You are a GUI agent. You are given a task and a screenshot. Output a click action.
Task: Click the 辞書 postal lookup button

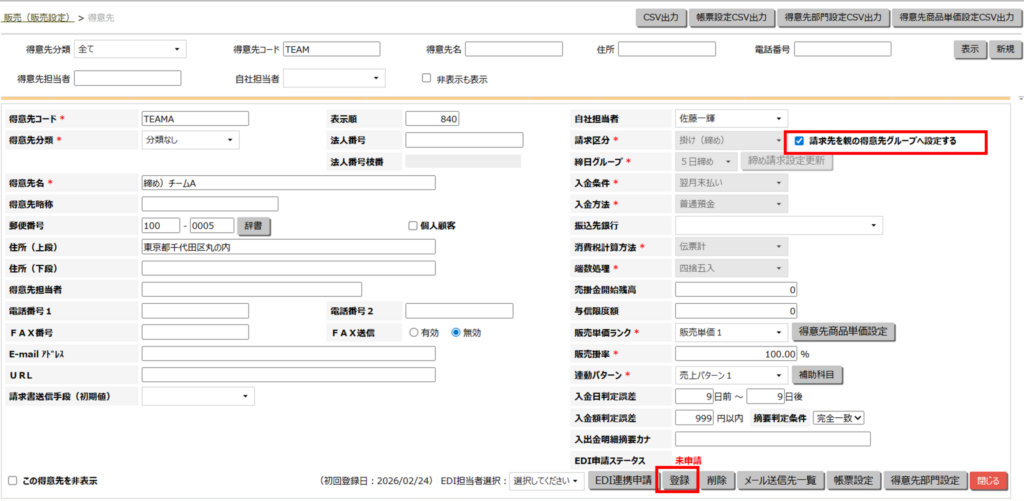256,226
